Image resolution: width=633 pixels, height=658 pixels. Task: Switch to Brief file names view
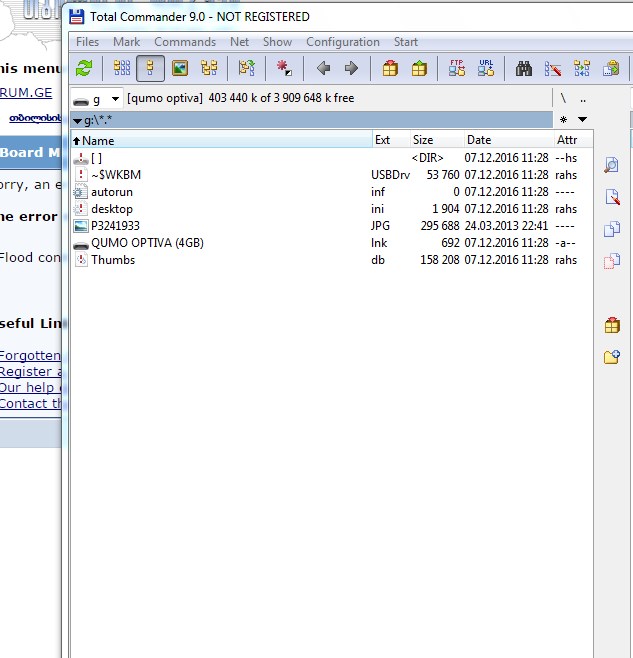pyautogui.click(x=122, y=68)
